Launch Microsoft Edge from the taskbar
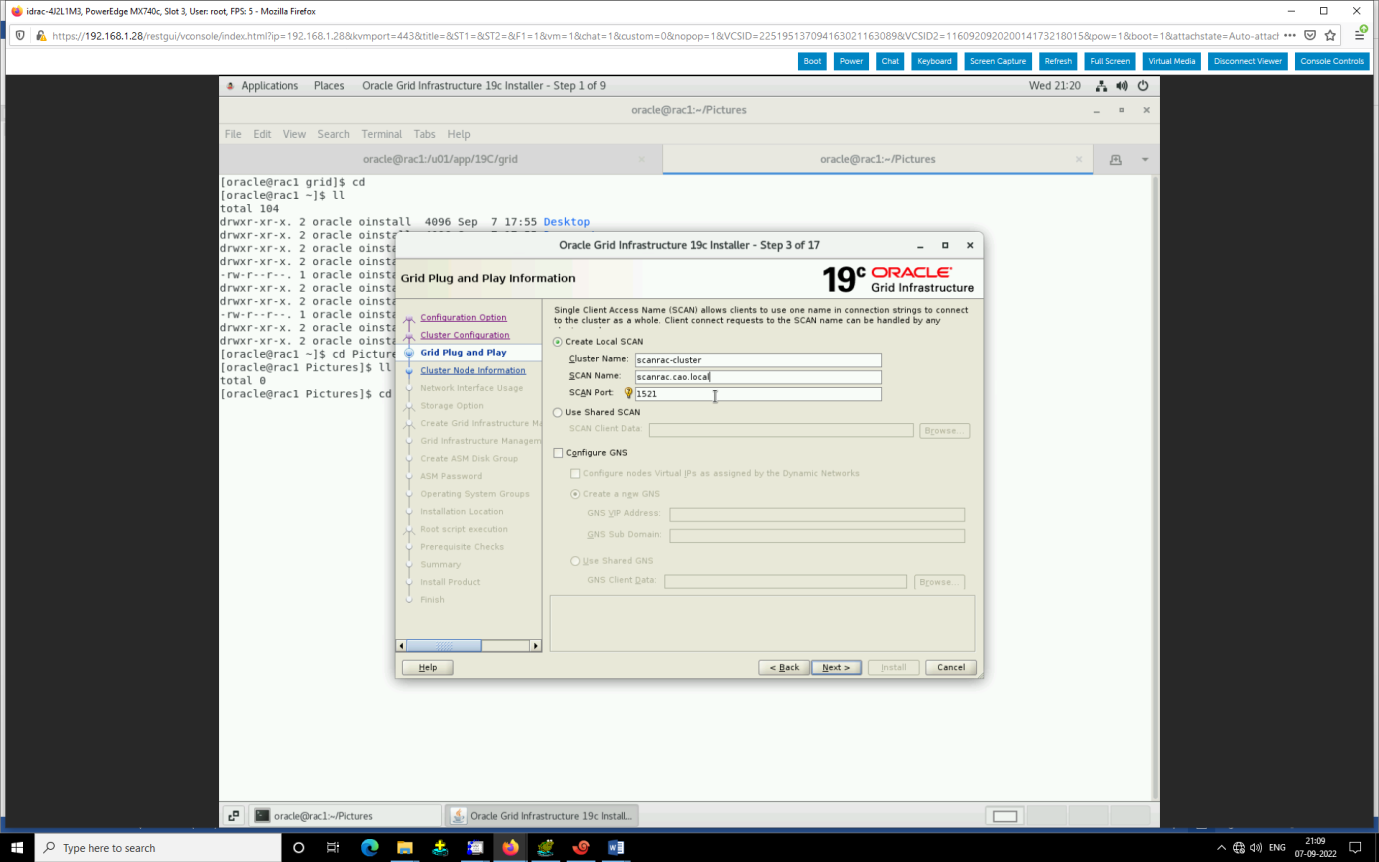The image size is (1379, 862). [369, 848]
